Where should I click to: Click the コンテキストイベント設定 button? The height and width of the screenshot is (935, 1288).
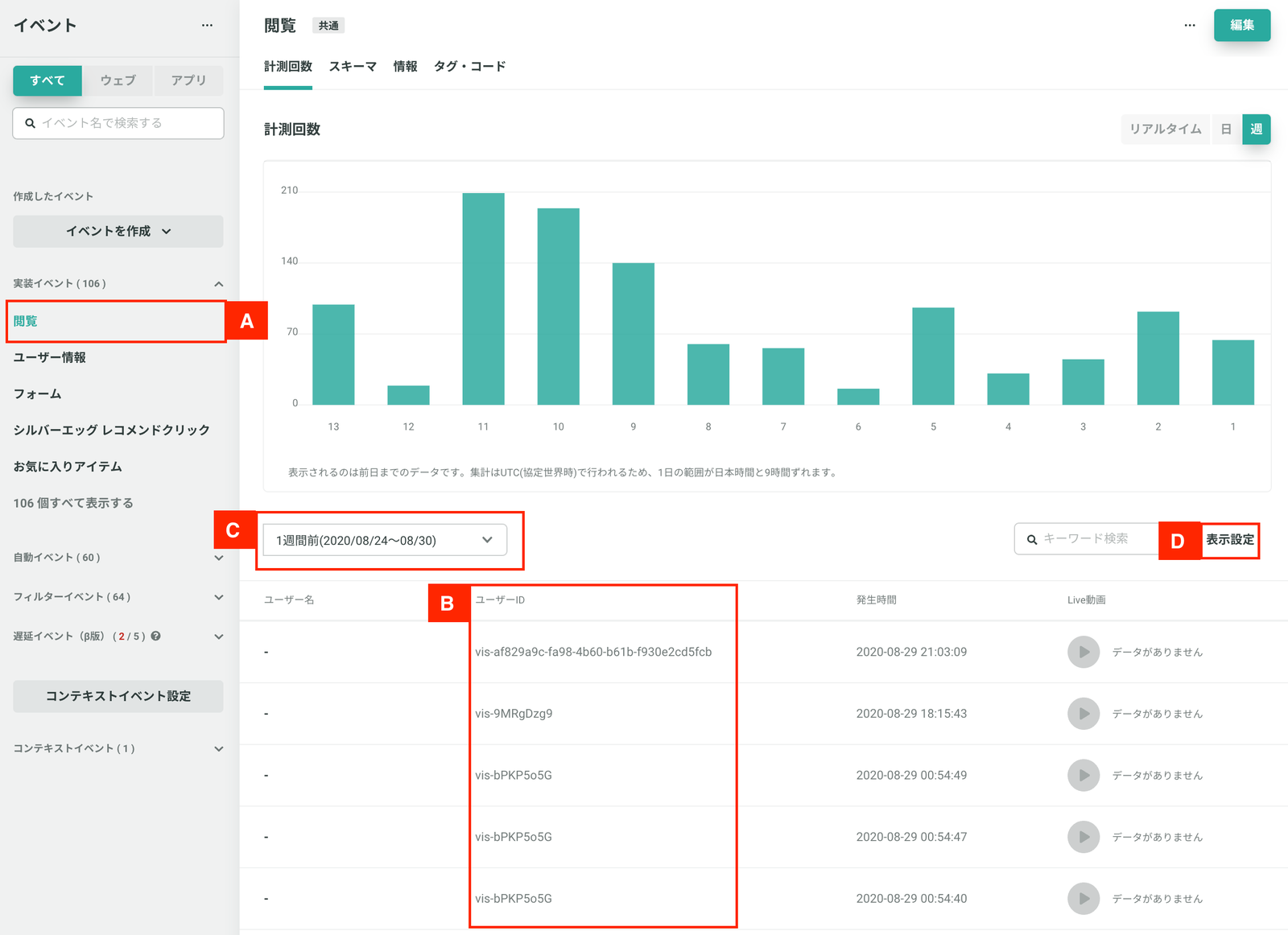118,696
